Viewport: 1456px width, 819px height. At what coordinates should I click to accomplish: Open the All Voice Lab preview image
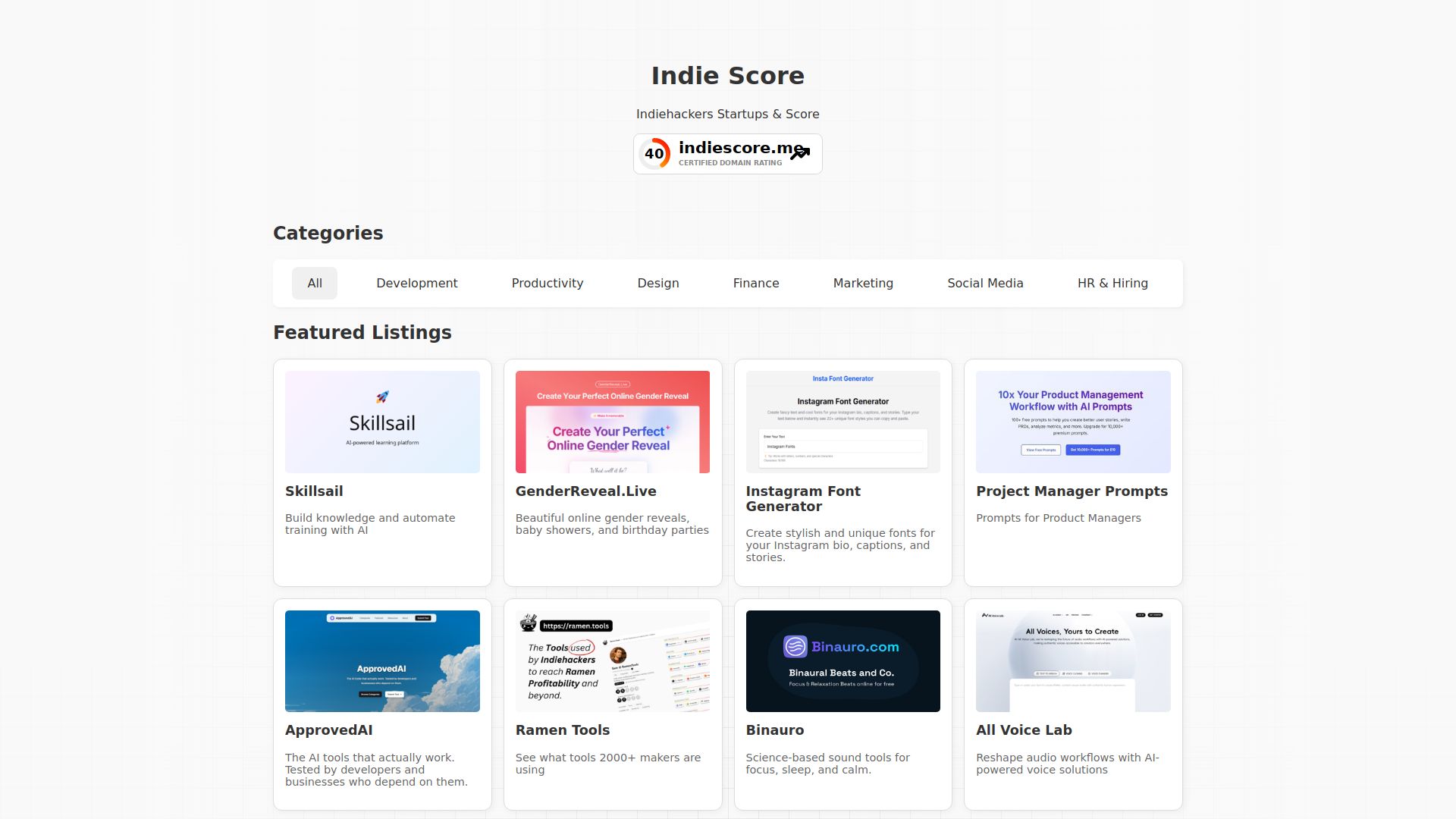pyautogui.click(x=1072, y=661)
